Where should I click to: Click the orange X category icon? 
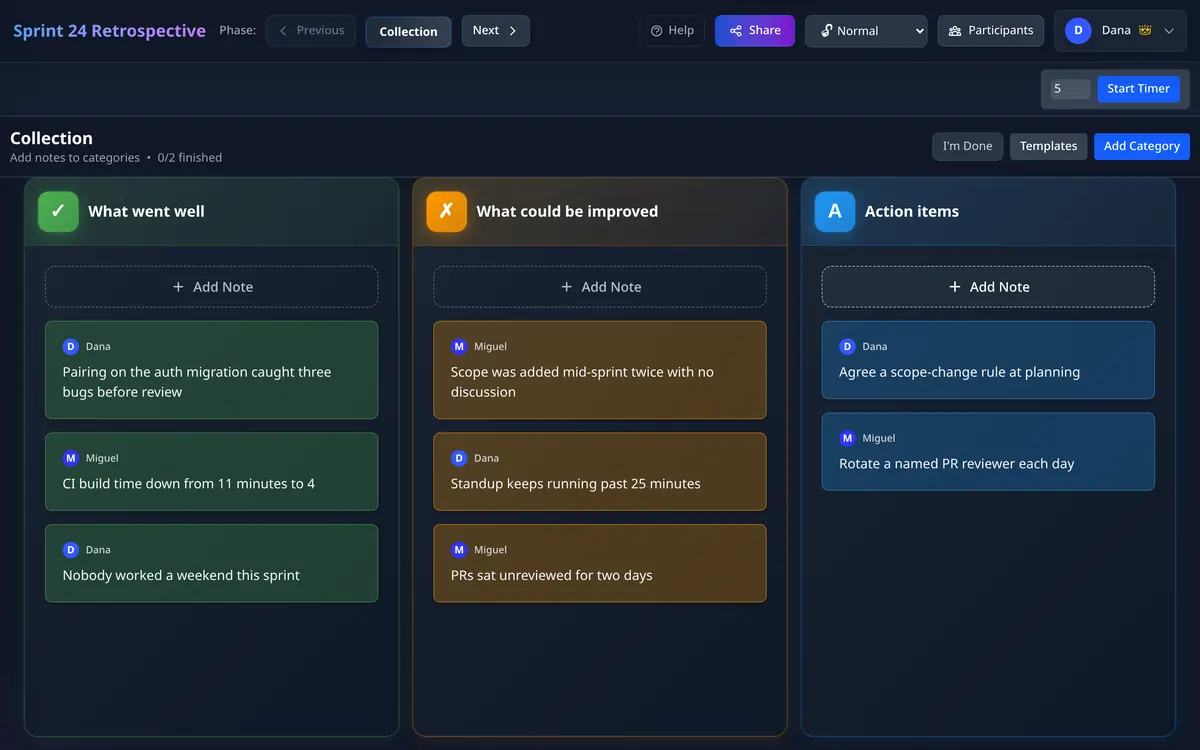[446, 211]
